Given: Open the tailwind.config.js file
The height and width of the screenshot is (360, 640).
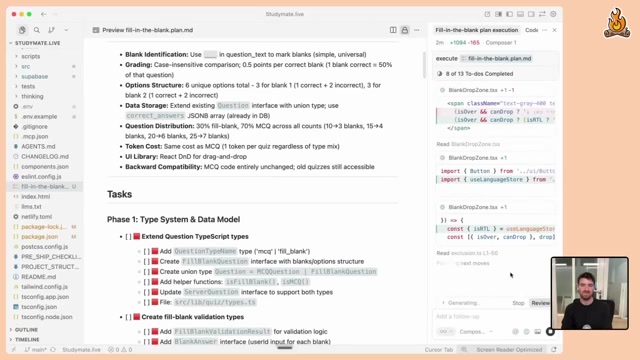Looking at the screenshot, I should click(x=44, y=287).
